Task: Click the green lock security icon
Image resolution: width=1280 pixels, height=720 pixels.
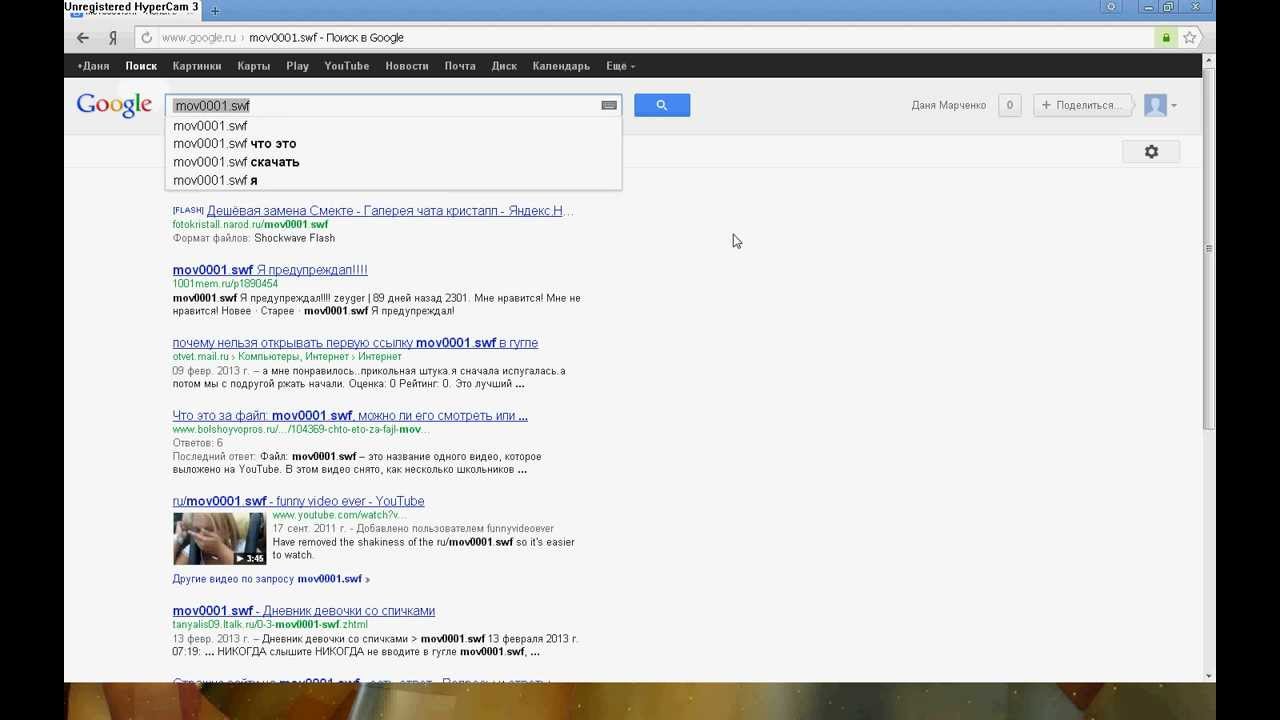Action: [1165, 38]
